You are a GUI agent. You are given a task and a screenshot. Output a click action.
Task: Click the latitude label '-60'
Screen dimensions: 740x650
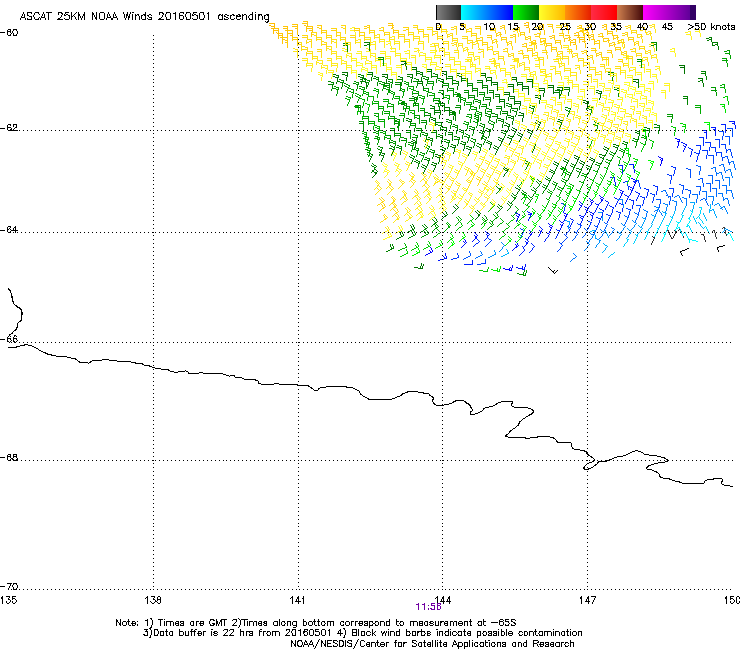pyautogui.click(x=9, y=33)
